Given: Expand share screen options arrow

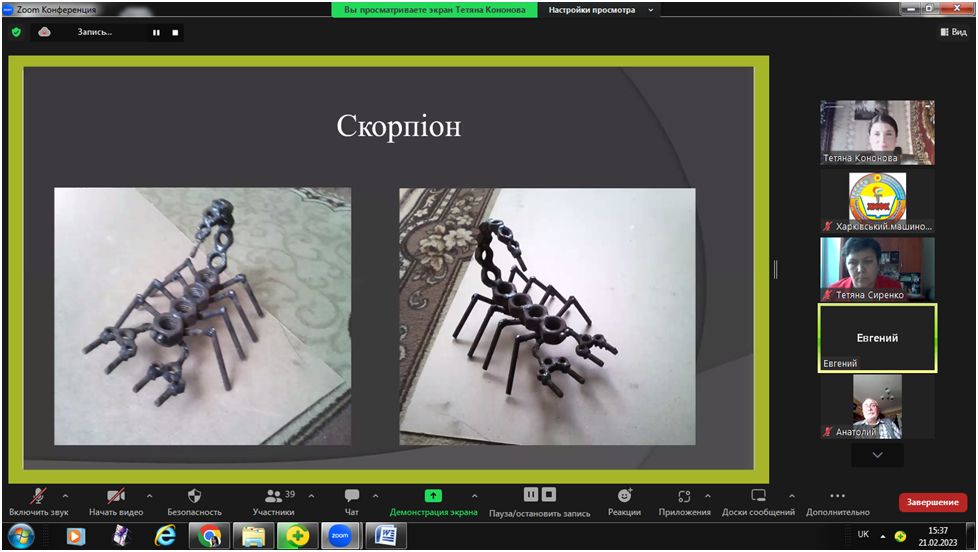Looking at the screenshot, I should 475,496.
